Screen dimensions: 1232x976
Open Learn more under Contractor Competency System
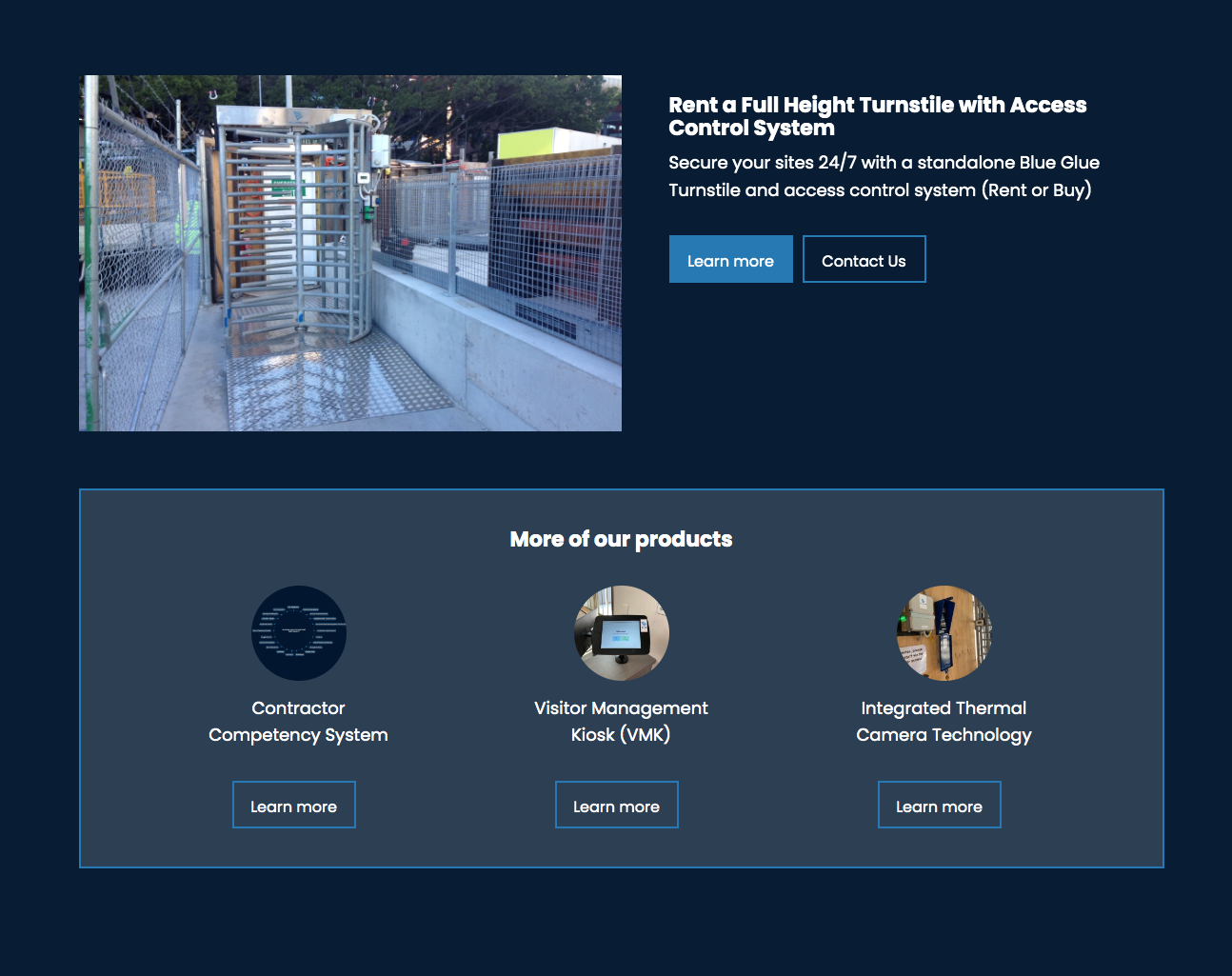293,806
